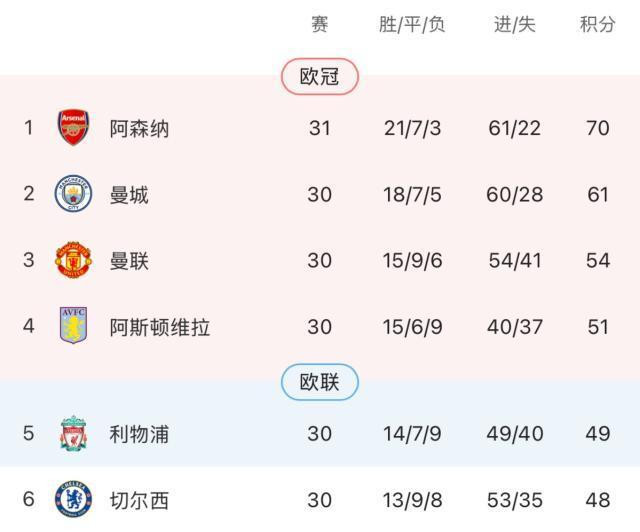Click the 进/失 column header
Screen dimensions: 640x532
coord(515,25)
